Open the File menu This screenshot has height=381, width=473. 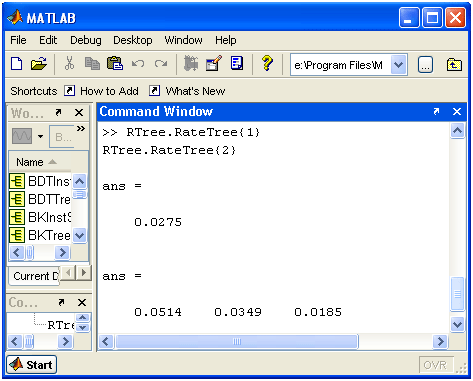(x=18, y=40)
